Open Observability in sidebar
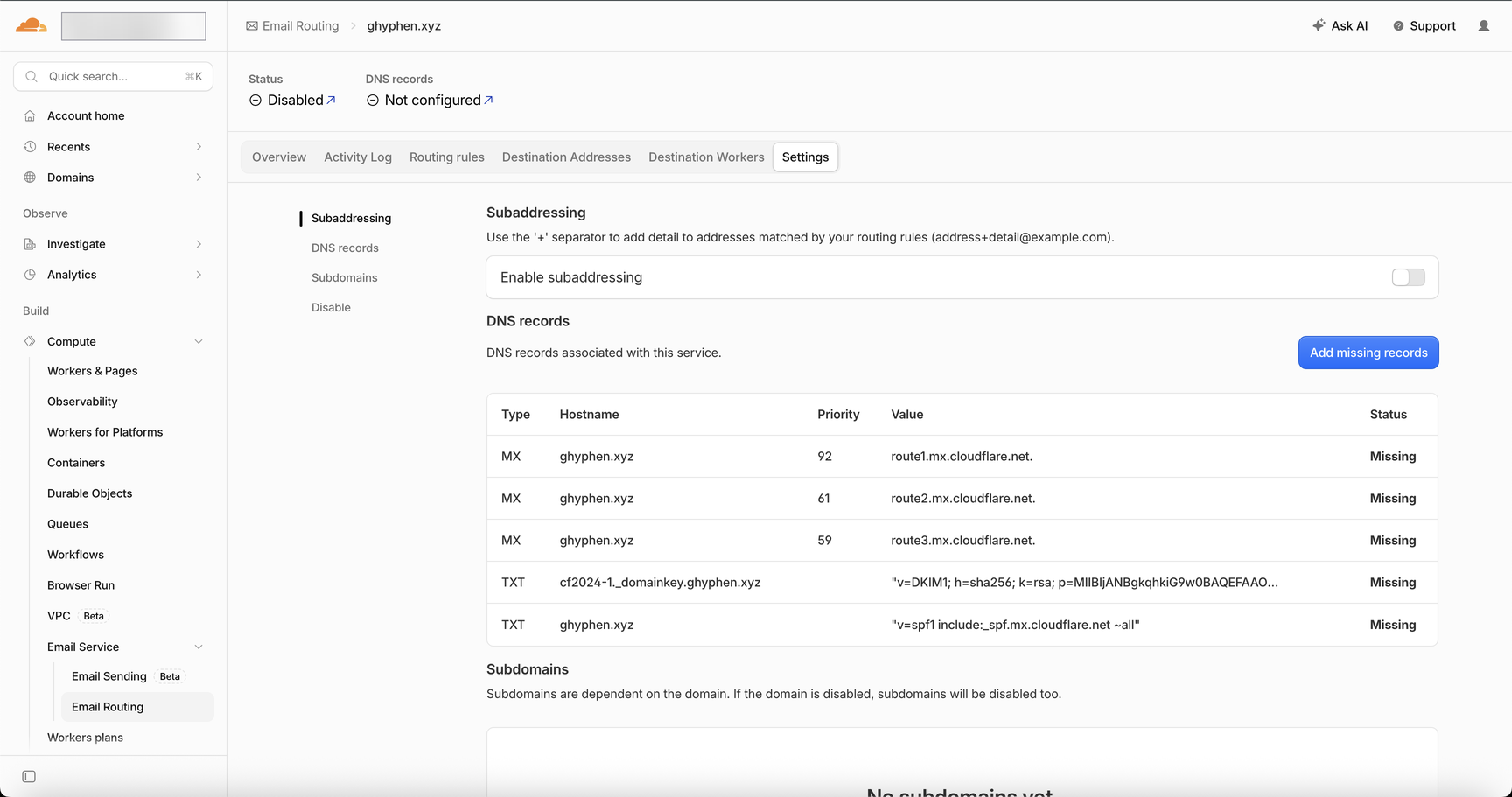The width and height of the screenshot is (1512, 797). 82,402
